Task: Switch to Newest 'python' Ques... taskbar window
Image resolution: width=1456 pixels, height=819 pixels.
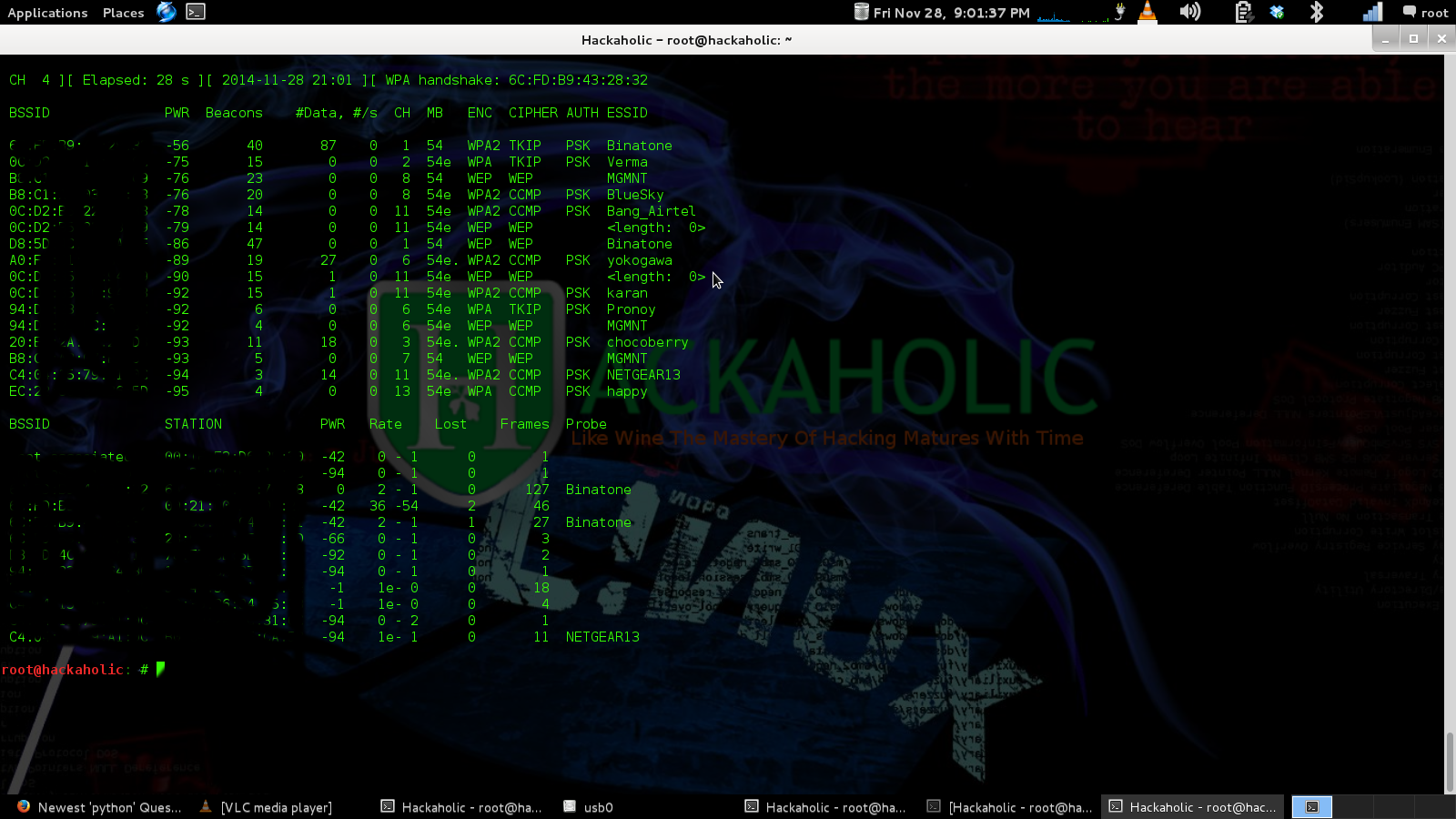Action: point(99,807)
